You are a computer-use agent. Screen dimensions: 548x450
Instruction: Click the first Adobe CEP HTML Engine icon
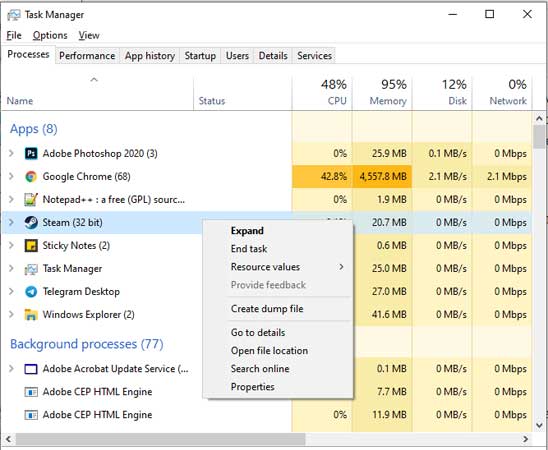(31, 392)
